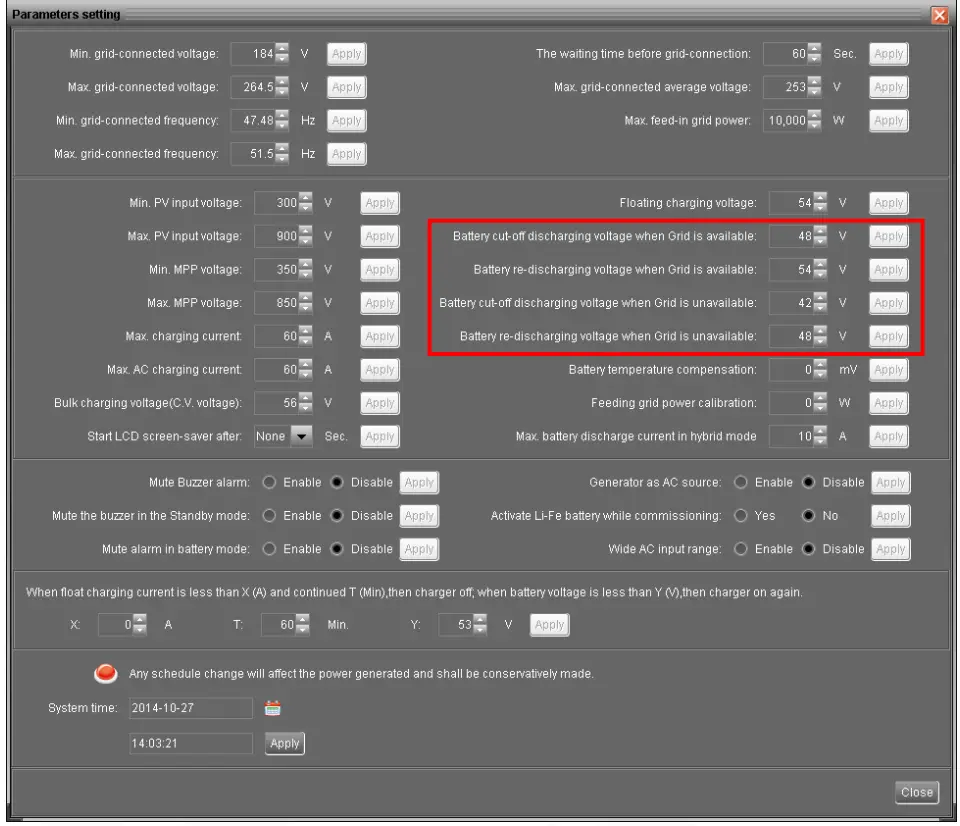Apply the Min. grid-connected frequency value
Screen dimensions: 960x826
(347, 121)
